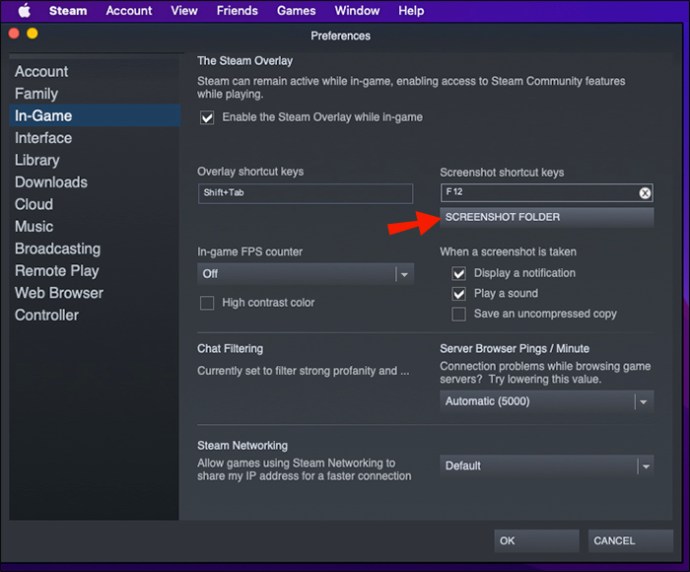The image size is (690, 572).
Task: Open the Games menu
Action: click(296, 11)
